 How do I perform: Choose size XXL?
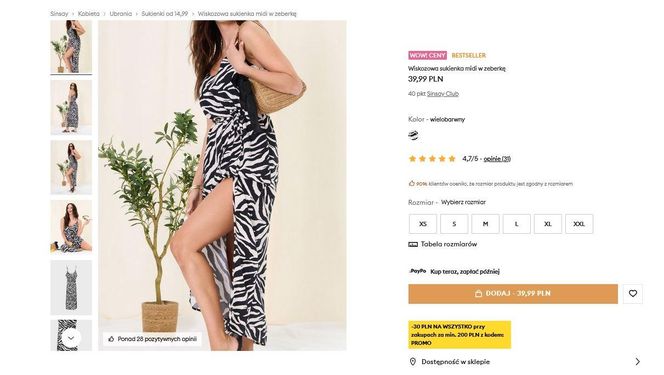[x=579, y=224]
